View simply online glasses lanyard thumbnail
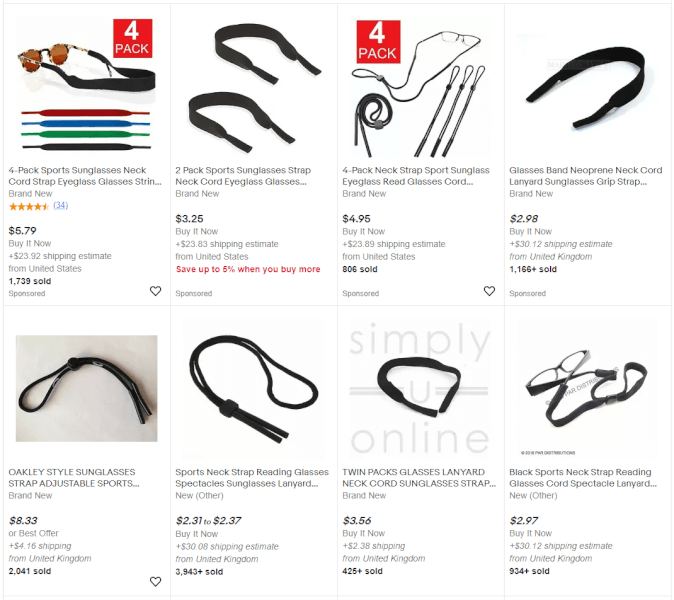This screenshot has width=674, height=600. click(420, 389)
